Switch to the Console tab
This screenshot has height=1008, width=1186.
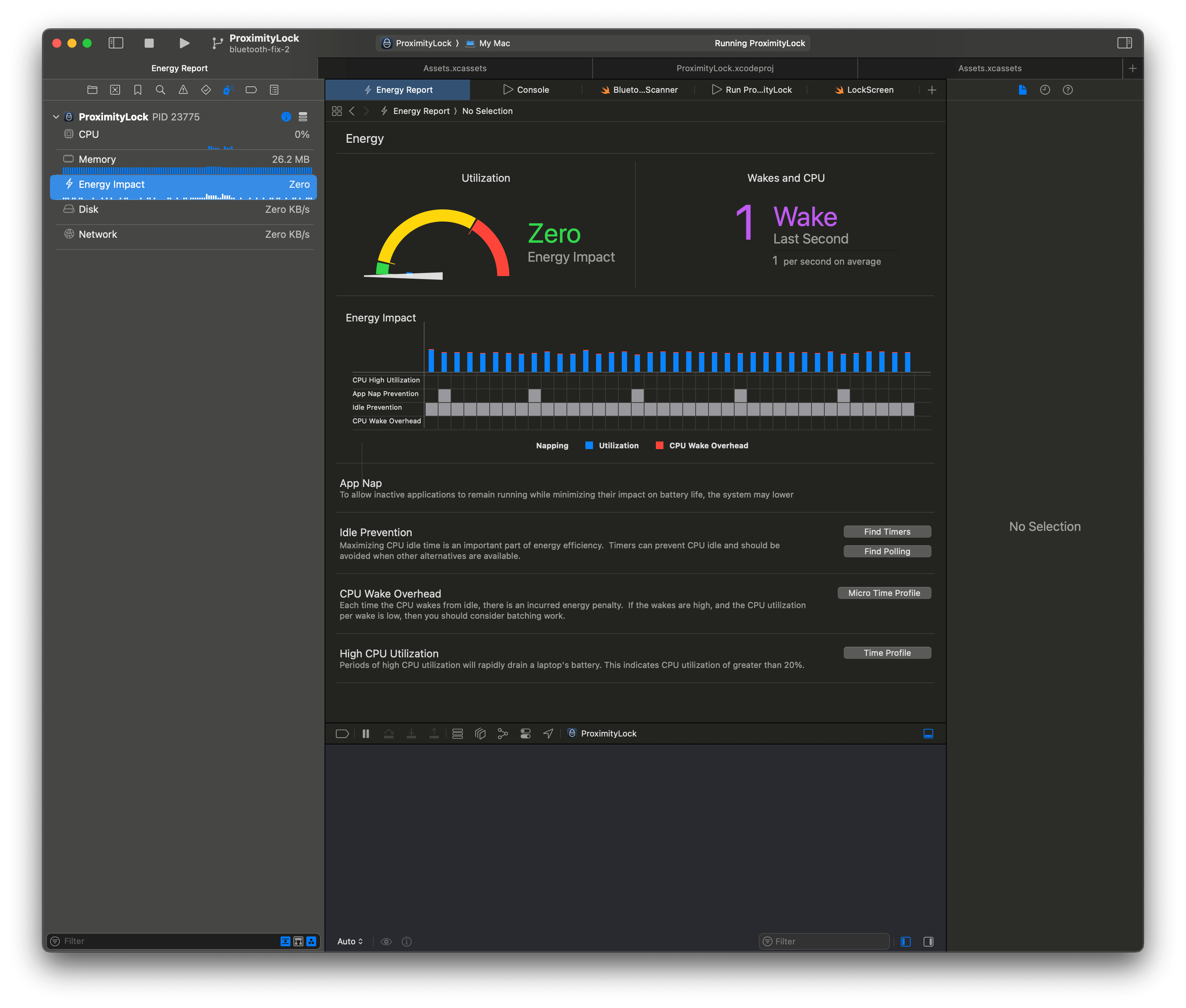pos(526,90)
